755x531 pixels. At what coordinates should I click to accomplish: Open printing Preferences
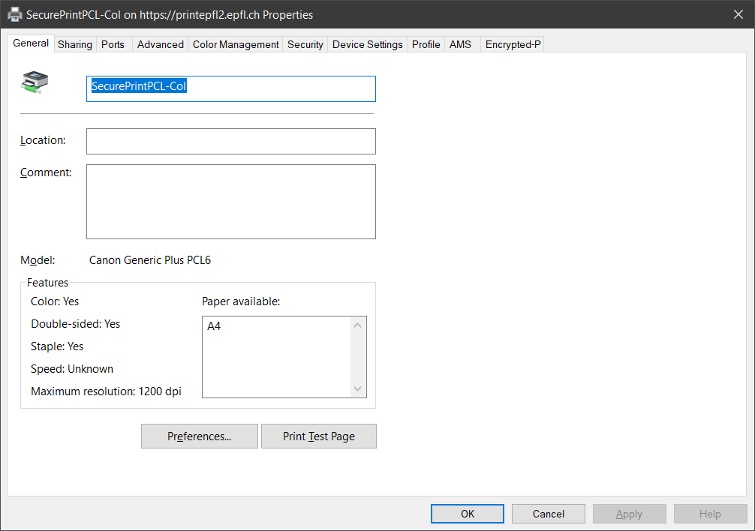(199, 436)
